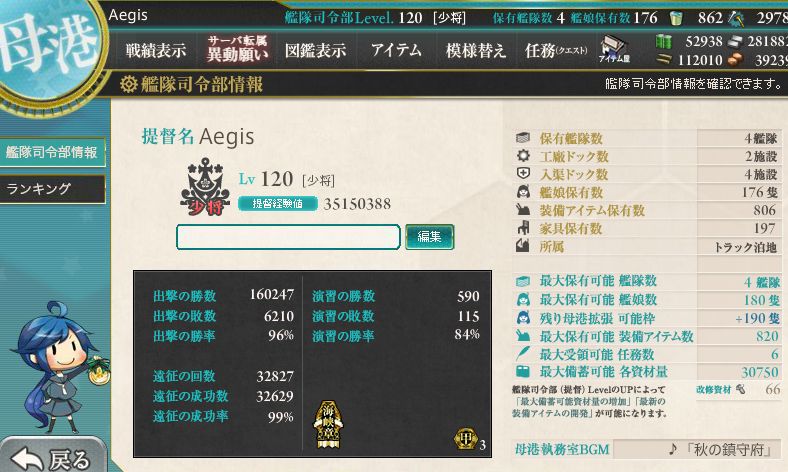This screenshot has width=788, height=472.
Task: Click the サーバ転属 異動願い button
Action: coord(237,49)
